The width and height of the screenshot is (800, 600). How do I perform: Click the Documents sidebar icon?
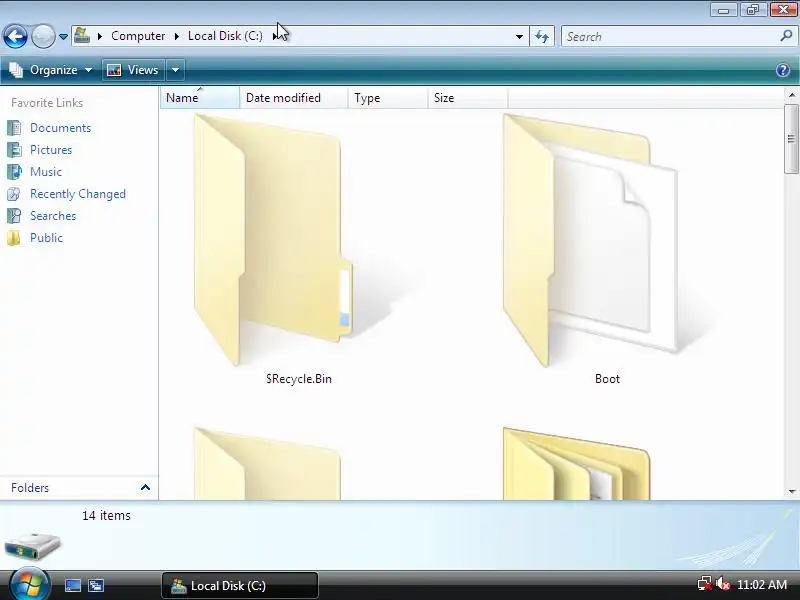pyautogui.click(x=14, y=128)
